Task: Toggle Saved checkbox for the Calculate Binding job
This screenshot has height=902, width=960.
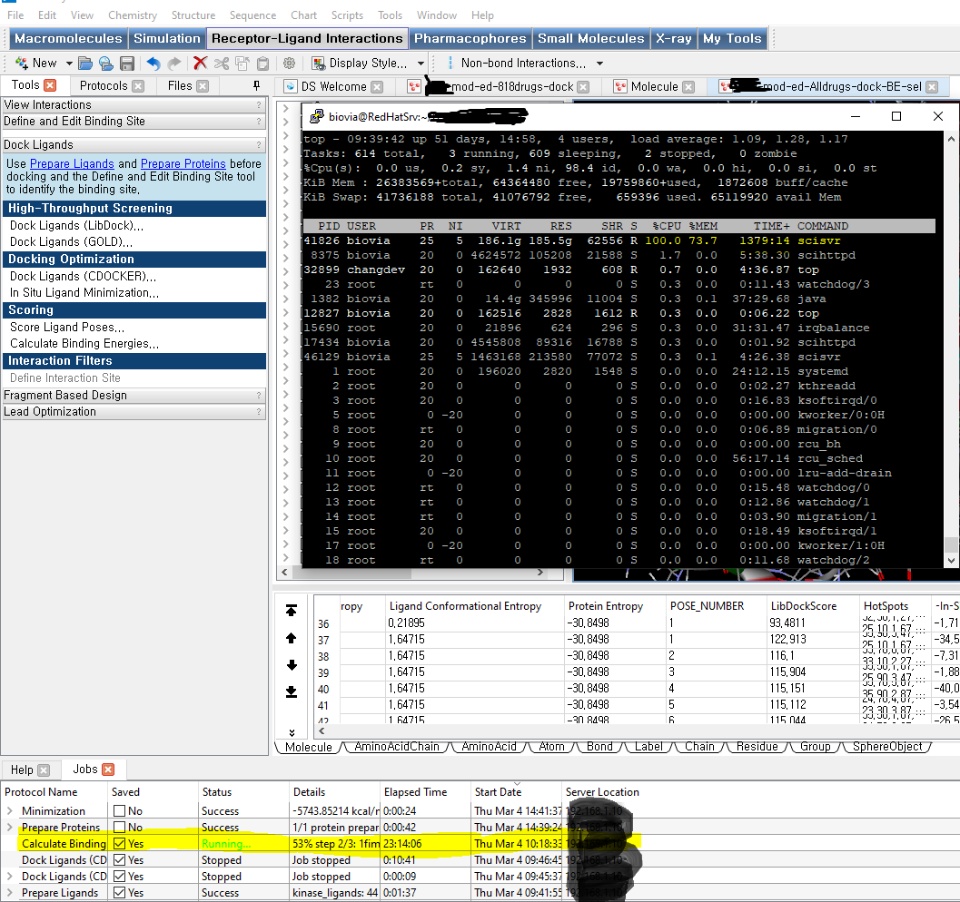Action: coord(119,844)
